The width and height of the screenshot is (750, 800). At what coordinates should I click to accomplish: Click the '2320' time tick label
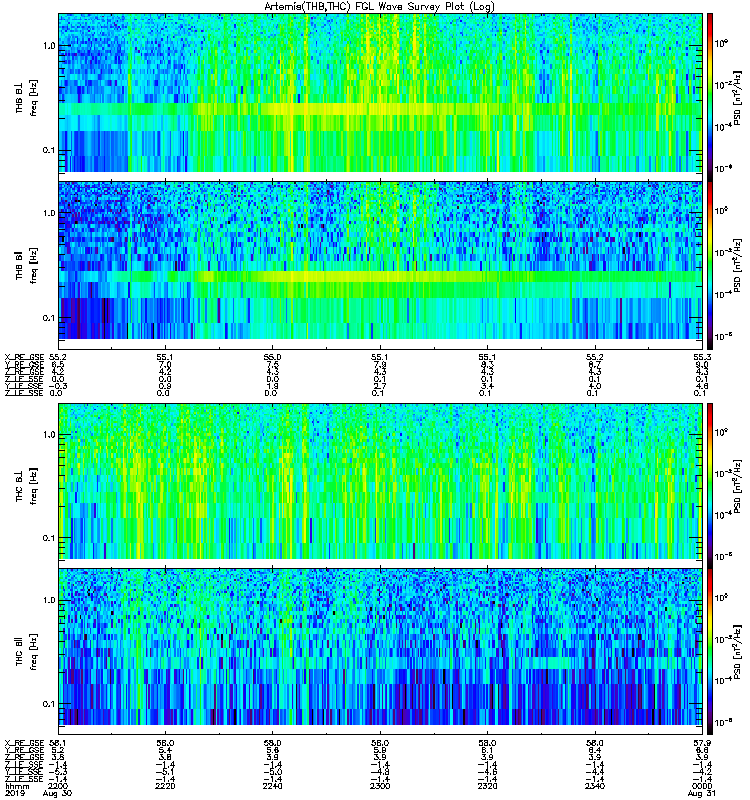tap(487, 786)
